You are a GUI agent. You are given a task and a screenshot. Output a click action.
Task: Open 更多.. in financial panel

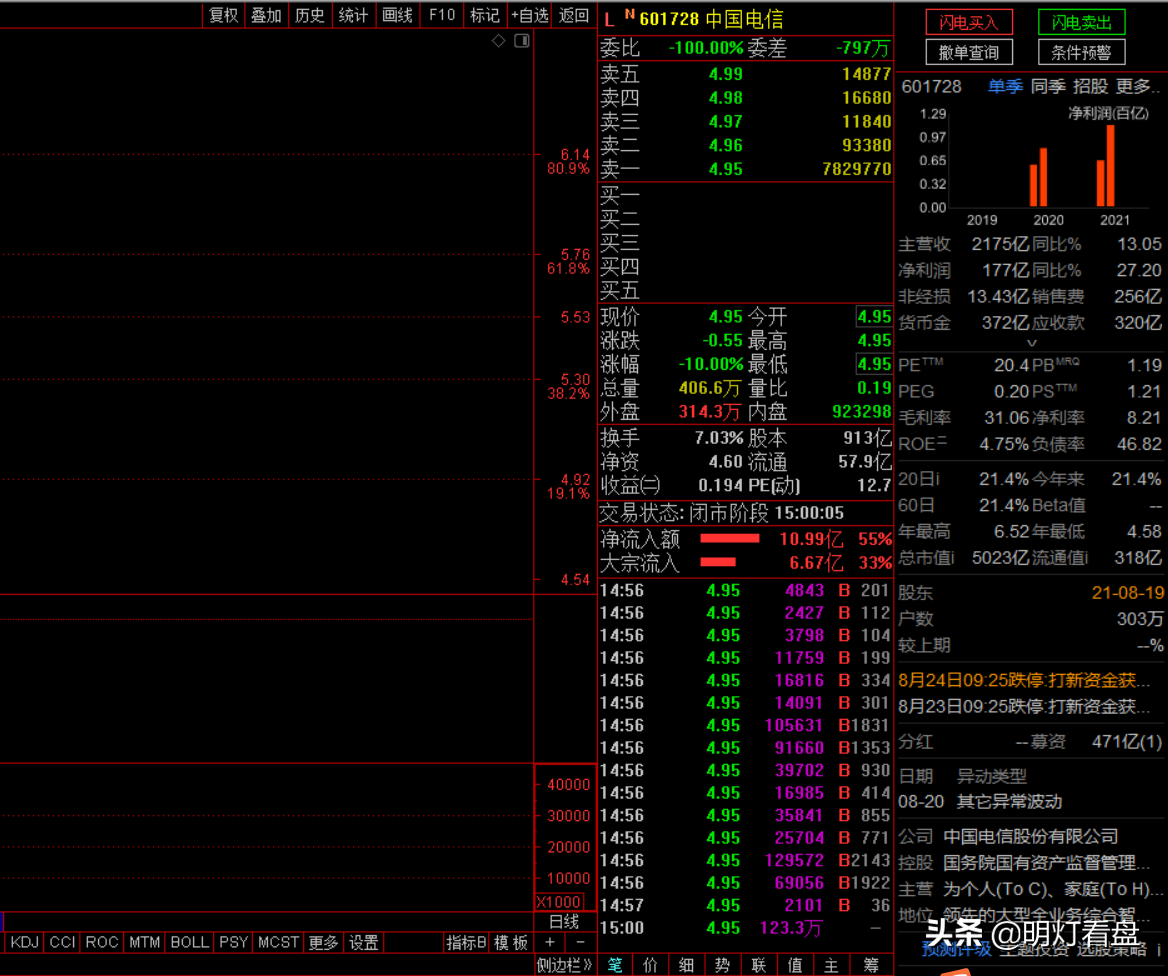click(x=1137, y=86)
